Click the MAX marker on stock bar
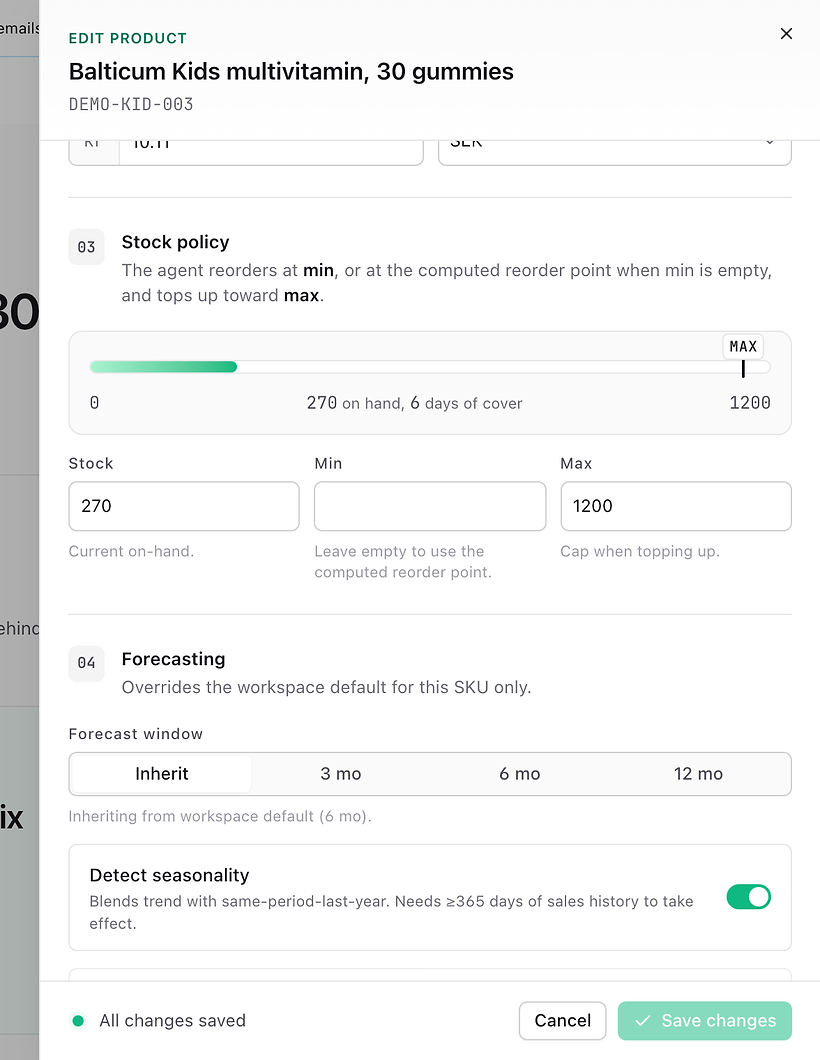Screen dimensions: 820x1060 pos(743,347)
